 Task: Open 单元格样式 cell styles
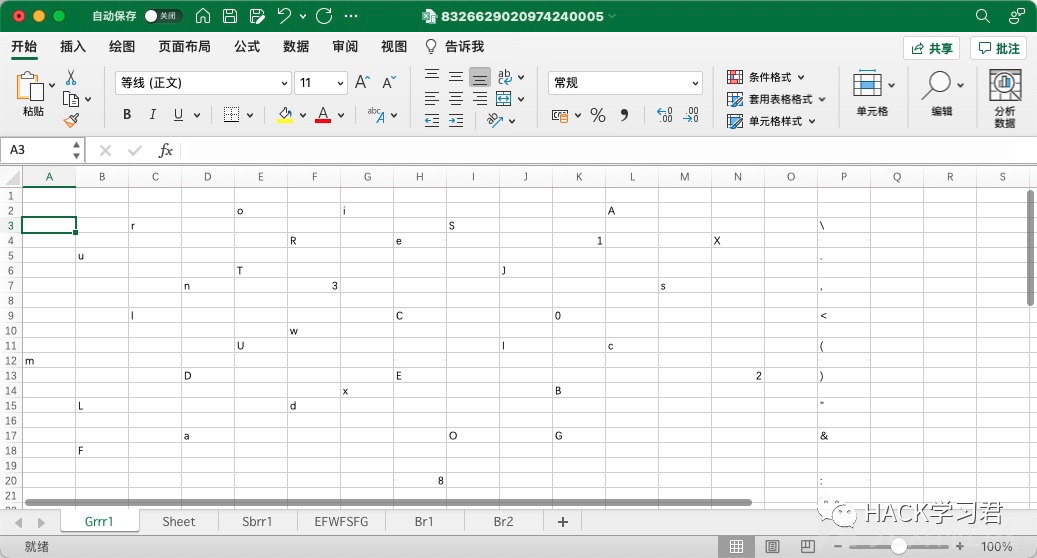click(x=770, y=121)
